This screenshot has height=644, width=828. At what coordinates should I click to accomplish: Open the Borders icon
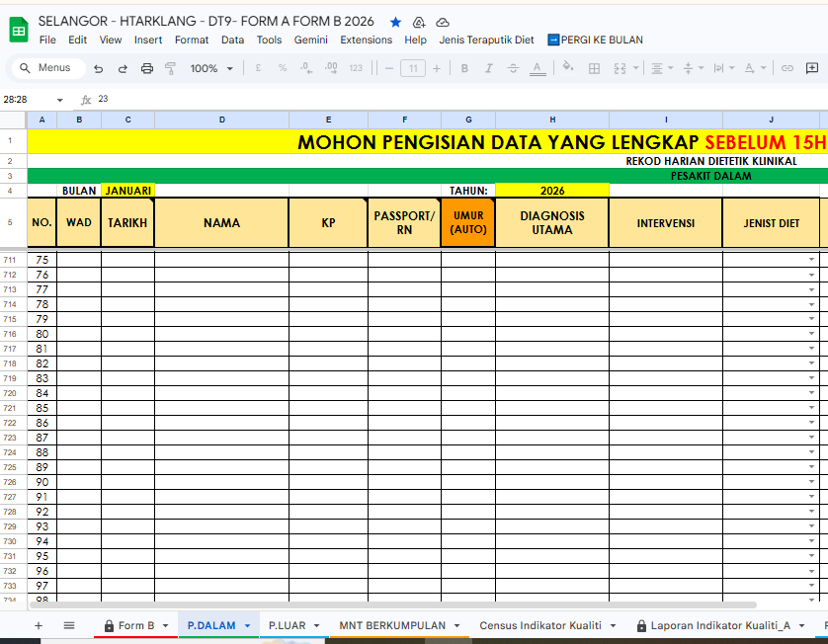coord(594,68)
